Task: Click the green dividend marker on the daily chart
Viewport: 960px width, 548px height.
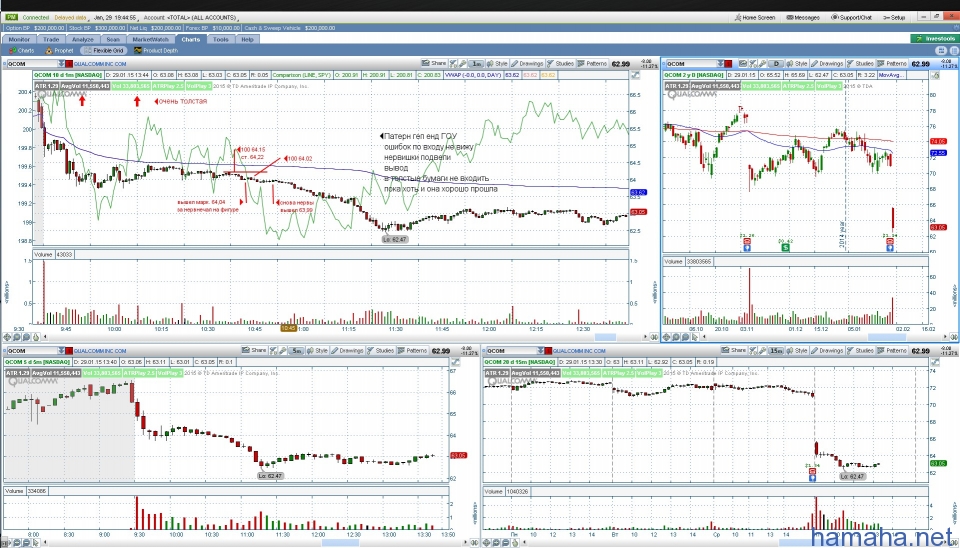Action: tap(786, 247)
